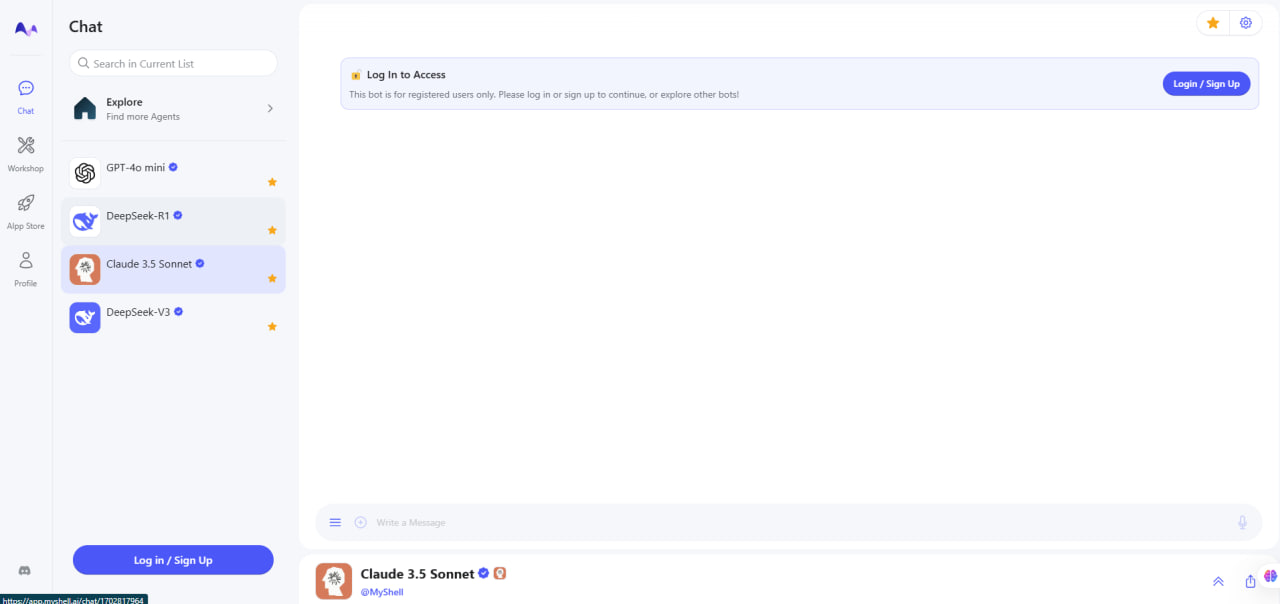Click the Claude 3.5 Sonnet list avatar
Image resolution: width=1280 pixels, height=604 pixels.
(x=85, y=269)
